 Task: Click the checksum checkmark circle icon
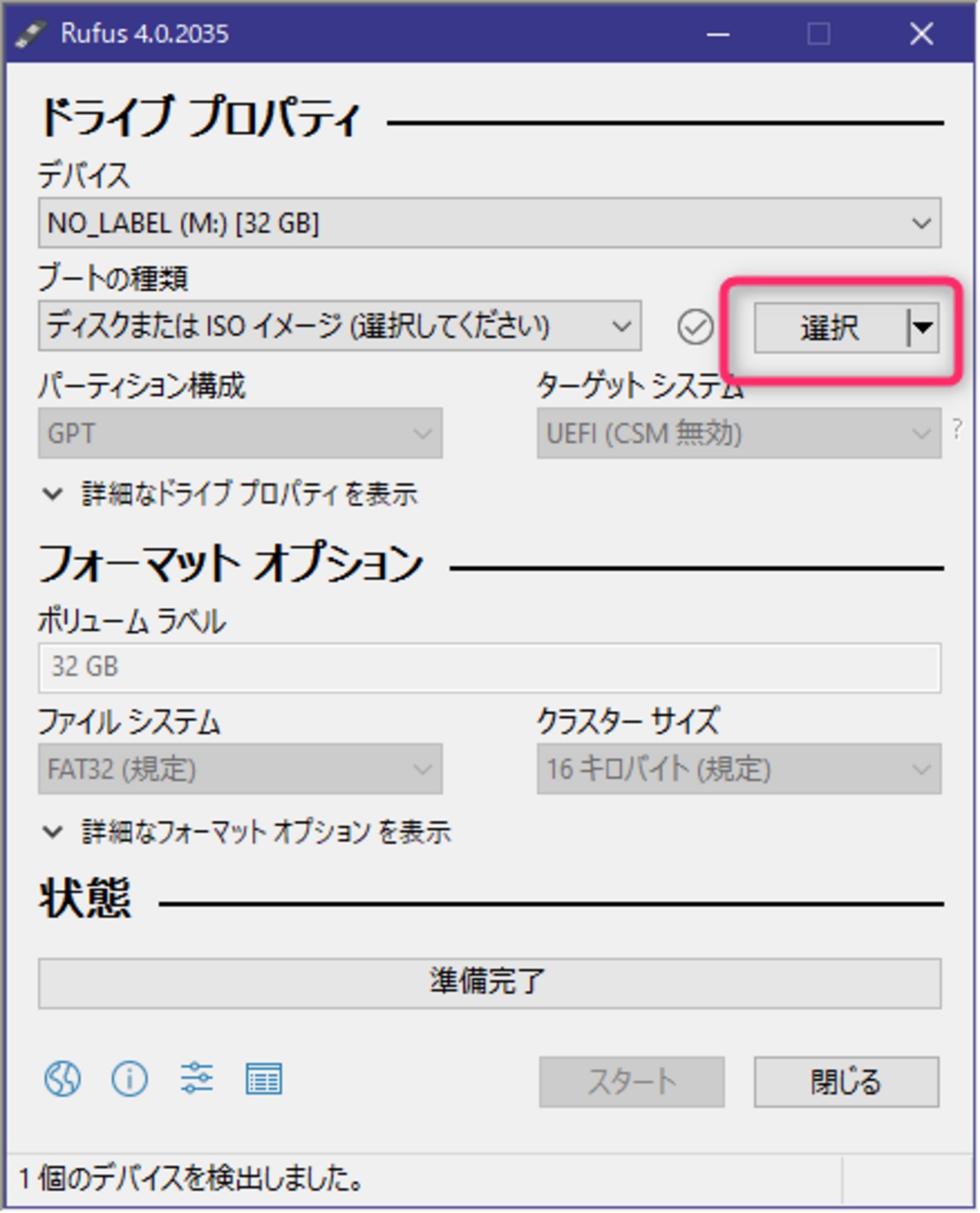[x=695, y=327]
